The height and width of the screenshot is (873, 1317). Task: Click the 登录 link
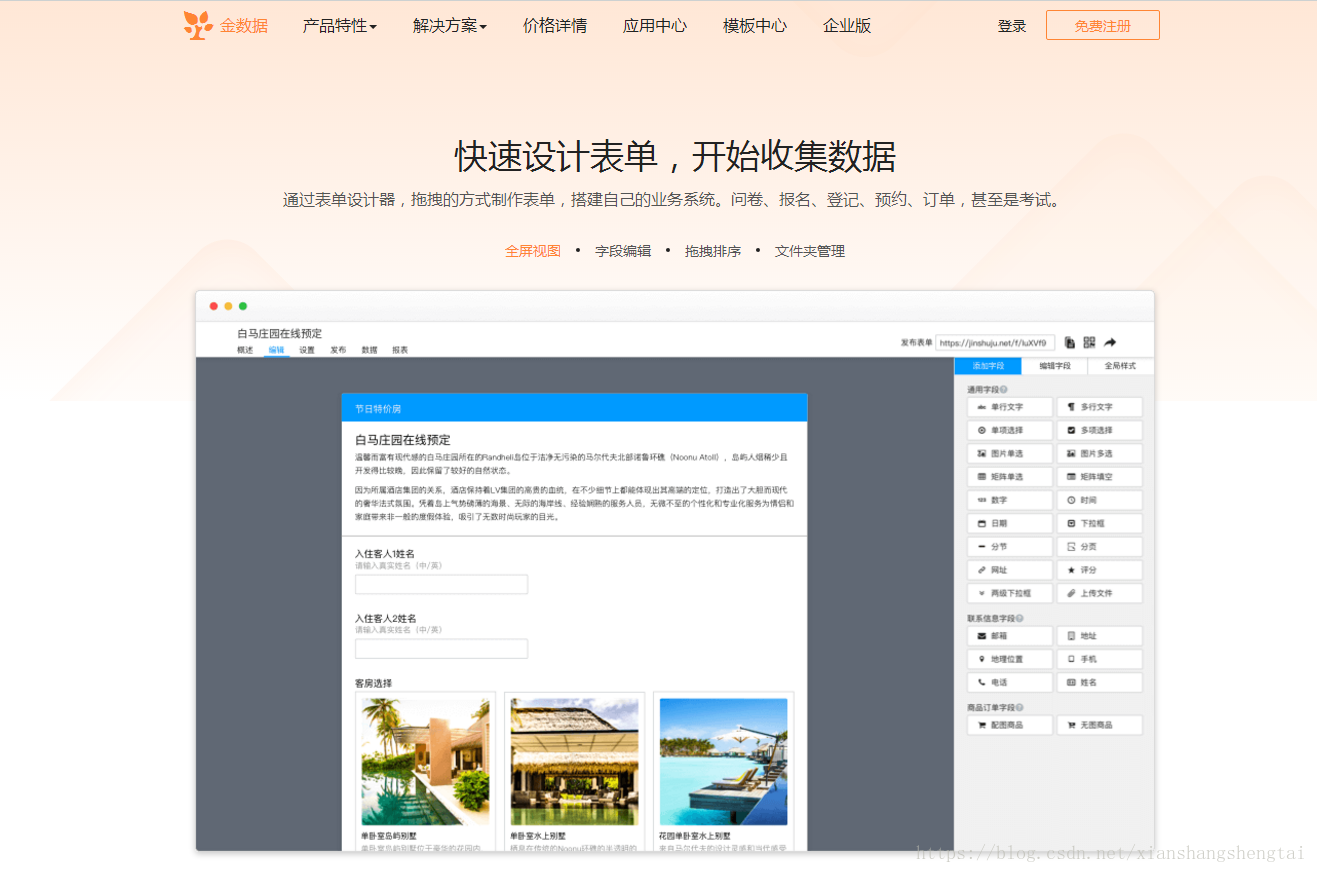[x=1012, y=26]
